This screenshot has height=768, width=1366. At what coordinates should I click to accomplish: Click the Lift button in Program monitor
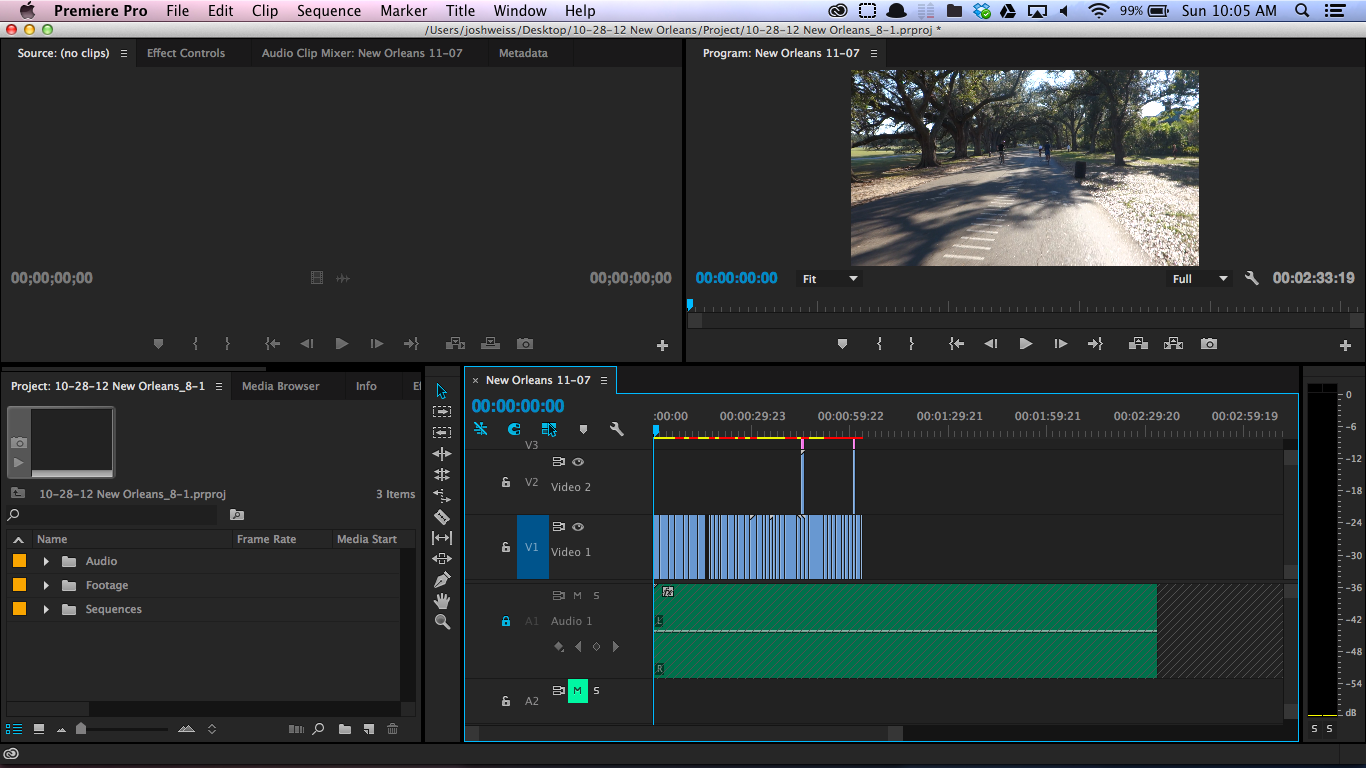pos(1138,344)
